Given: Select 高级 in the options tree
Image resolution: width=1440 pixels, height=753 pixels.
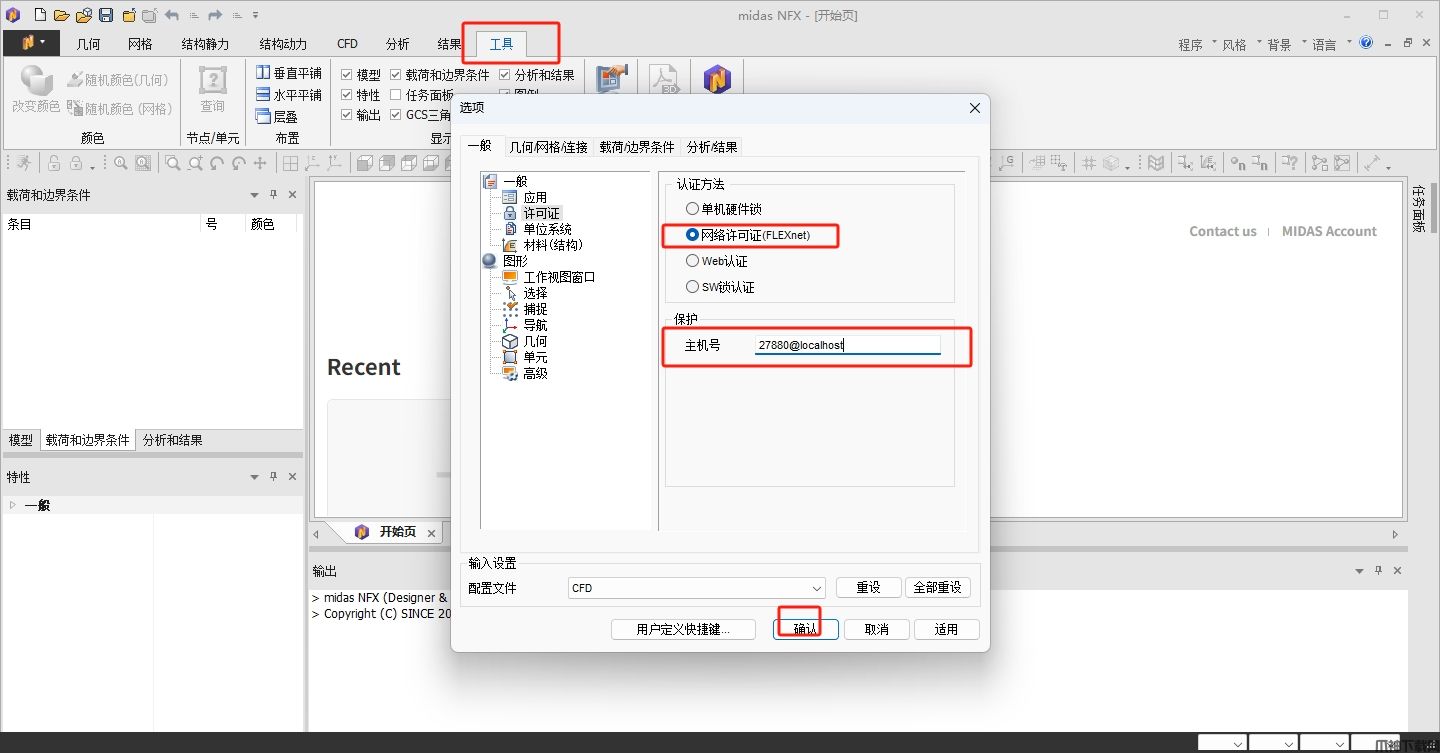Looking at the screenshot, I should tap(535, 373).
